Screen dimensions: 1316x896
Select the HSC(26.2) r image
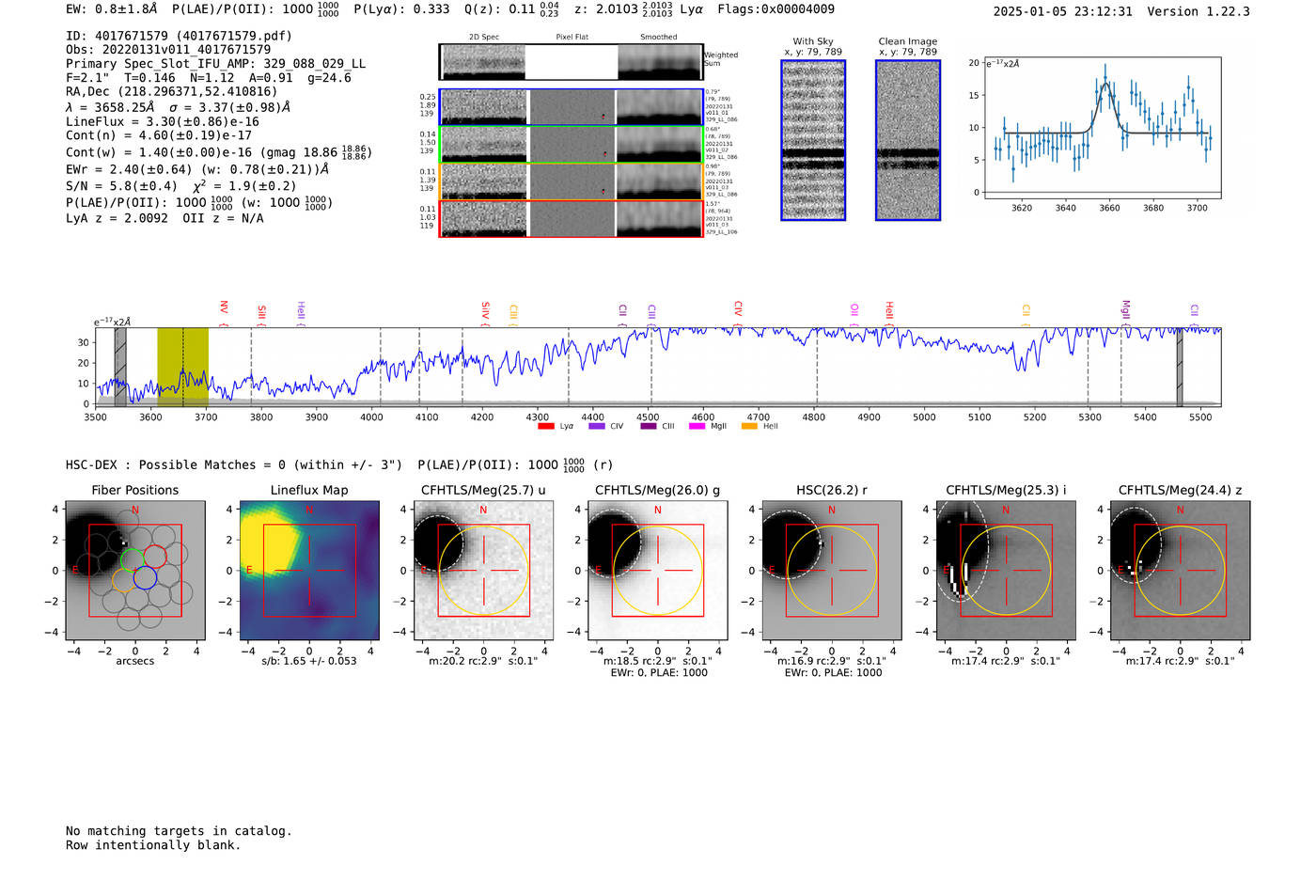coord(832,570)
